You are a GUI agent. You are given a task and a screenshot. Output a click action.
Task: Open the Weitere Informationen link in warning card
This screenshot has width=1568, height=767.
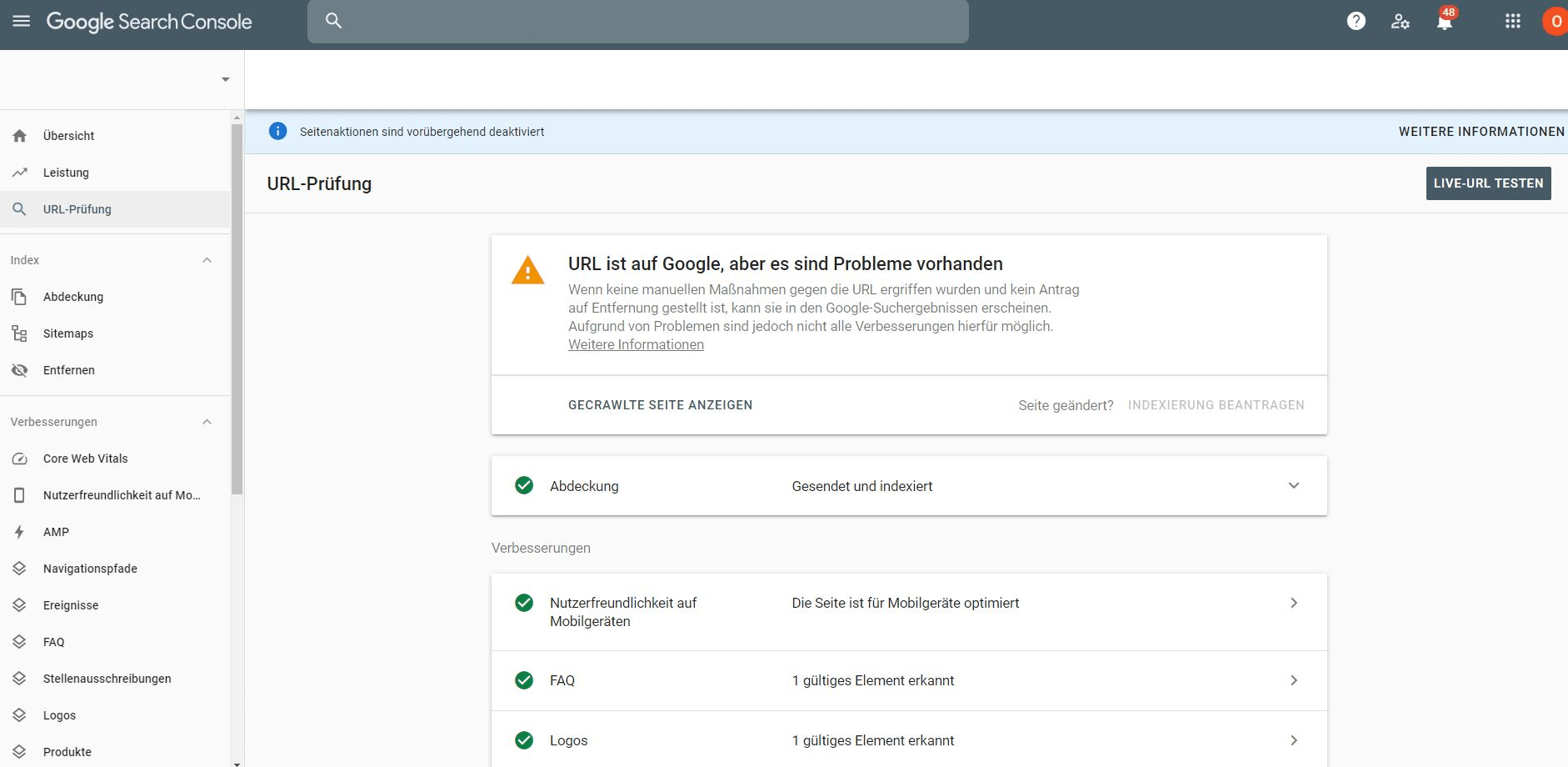636,344
